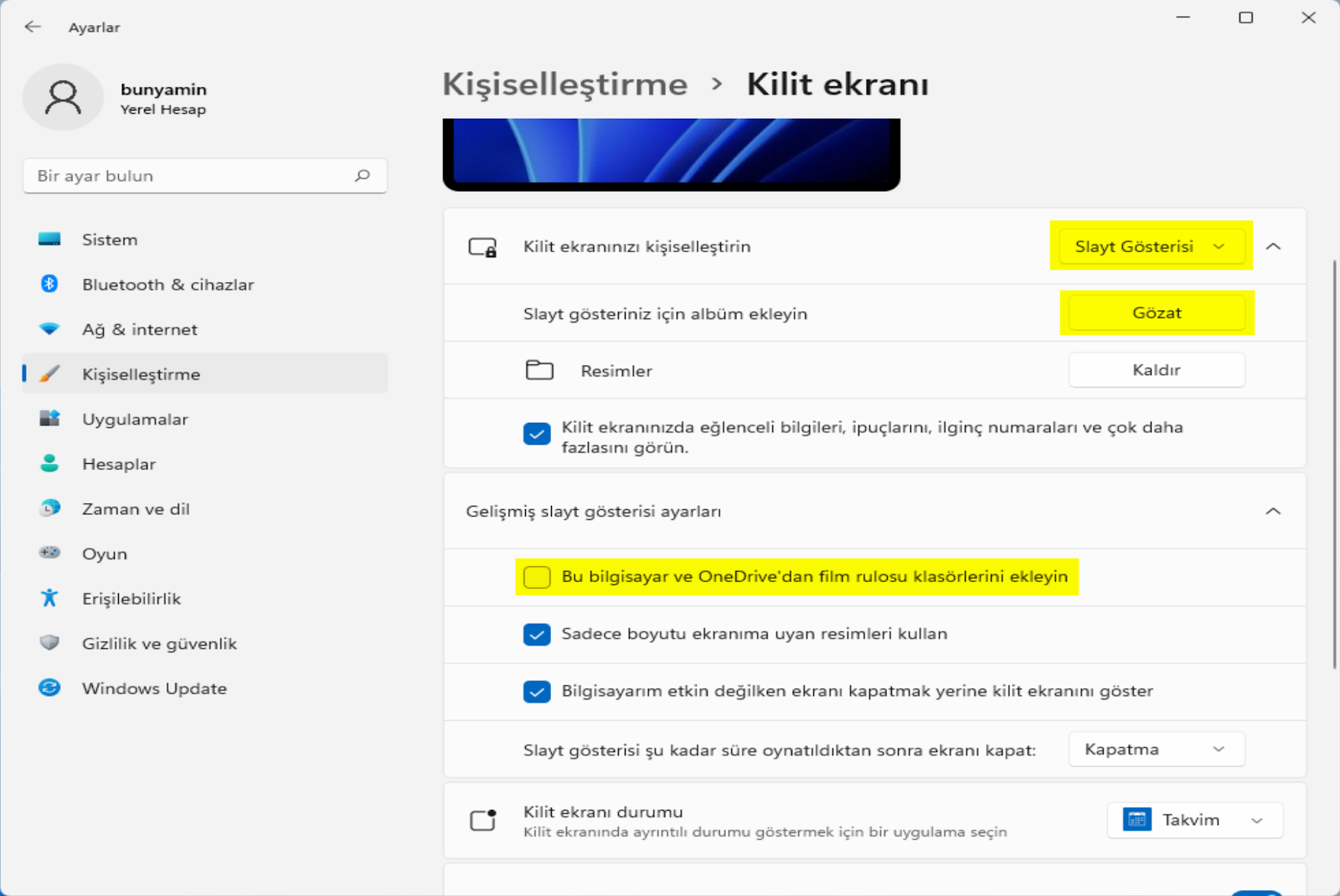This screenshot has width=1340, height=896.
Task: Click the Bir ayar bulun search field
Action: [x=204, y=176]
